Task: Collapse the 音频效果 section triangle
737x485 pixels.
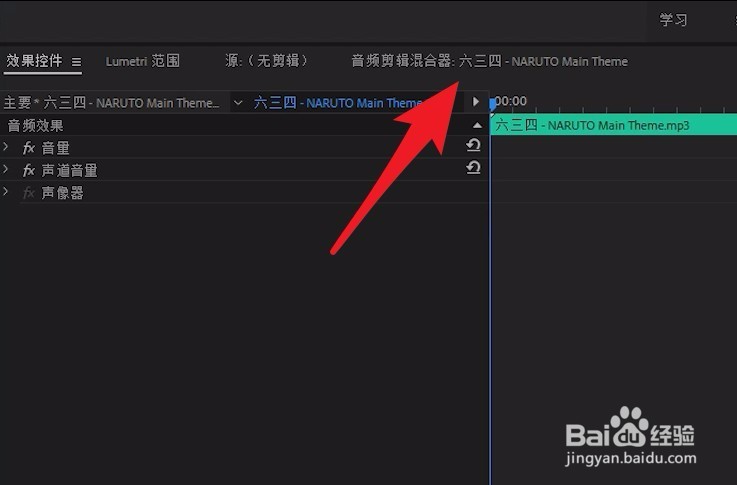Action: tap(477, 125)
